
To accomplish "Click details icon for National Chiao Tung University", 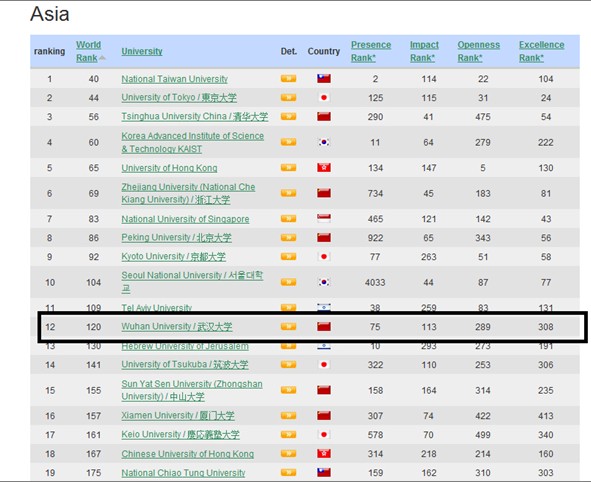I will click(288, 472).
